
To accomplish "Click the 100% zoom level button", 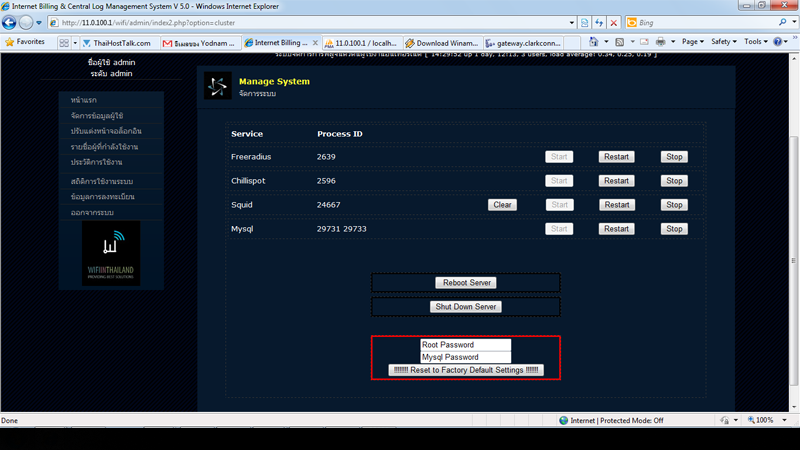I will pyautogui.click(x=760, y=420).
